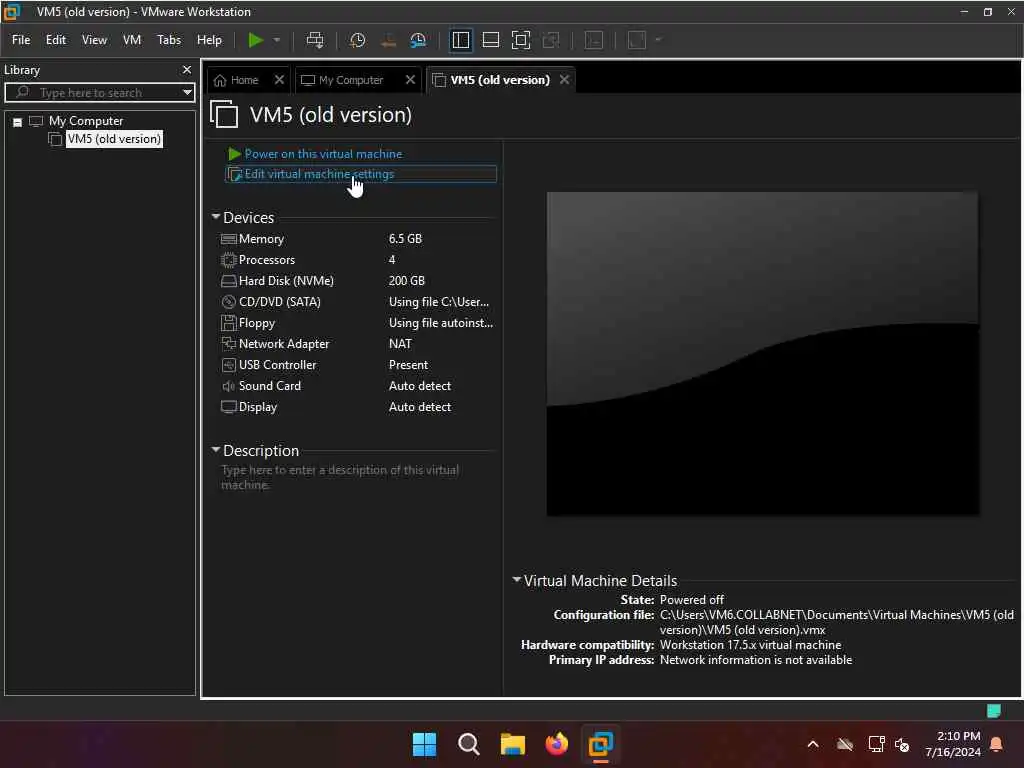Image resolution: width=1024 pixels, height=768 pixels.
Task: Click the VM page title icon
Action: [x=224, y=114]
